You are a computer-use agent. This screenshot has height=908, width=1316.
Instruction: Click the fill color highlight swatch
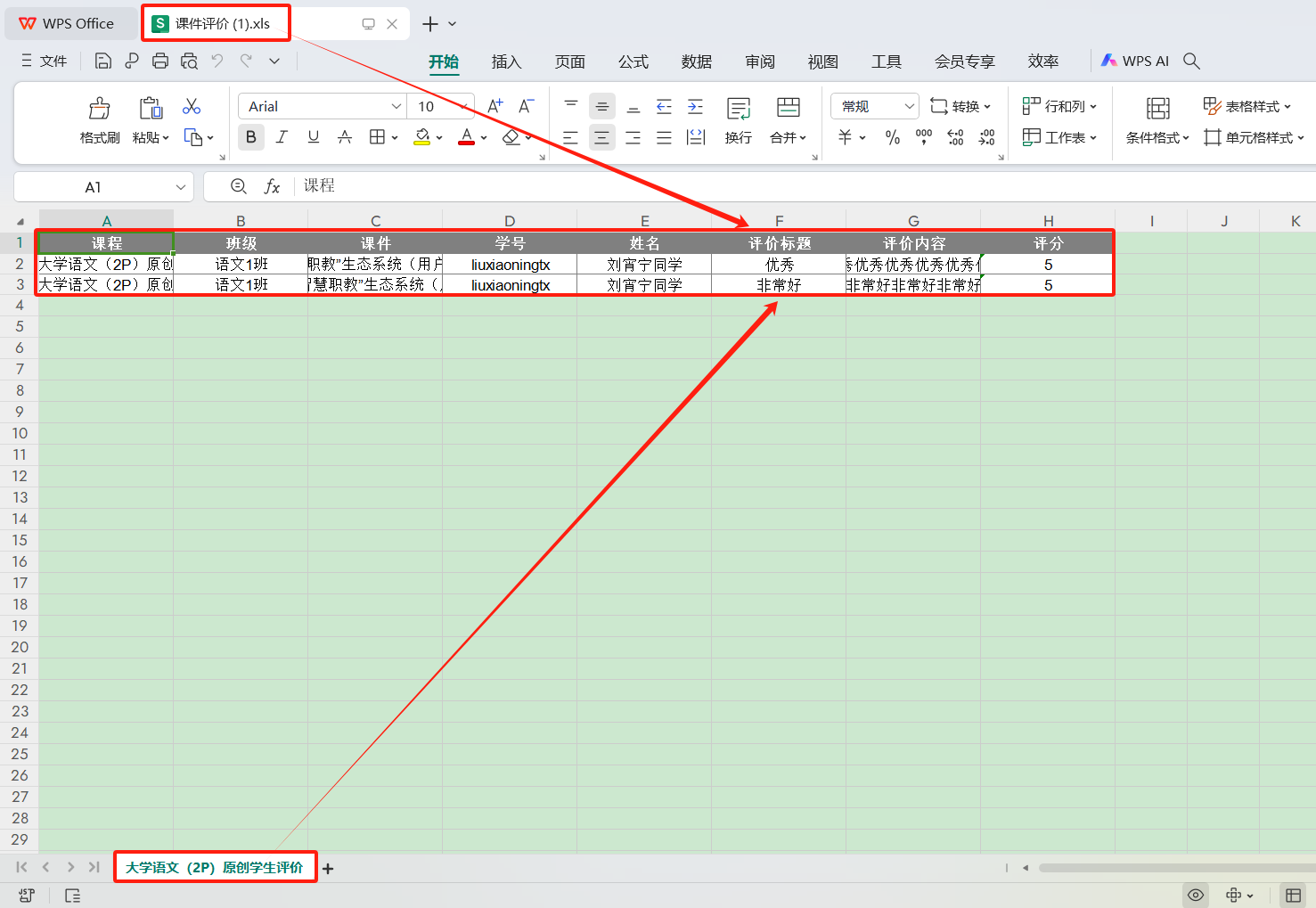422,137
